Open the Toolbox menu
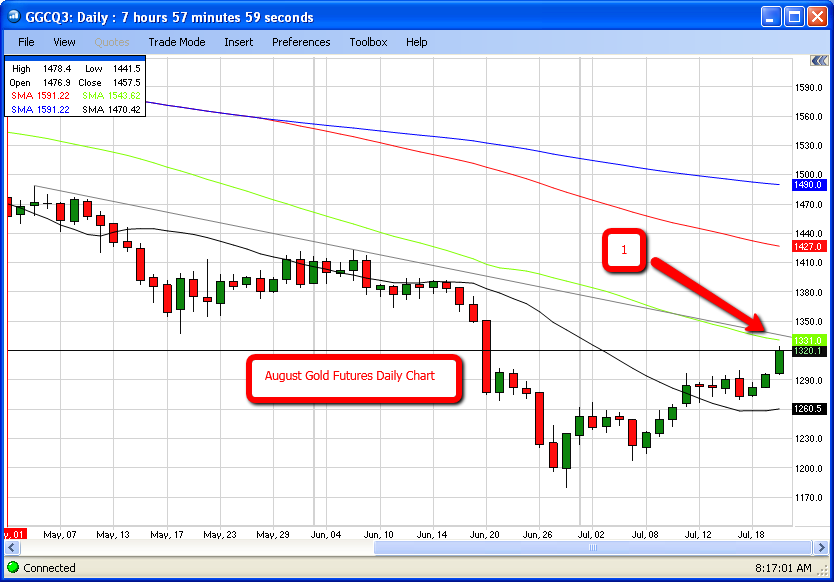 (368, 42)
